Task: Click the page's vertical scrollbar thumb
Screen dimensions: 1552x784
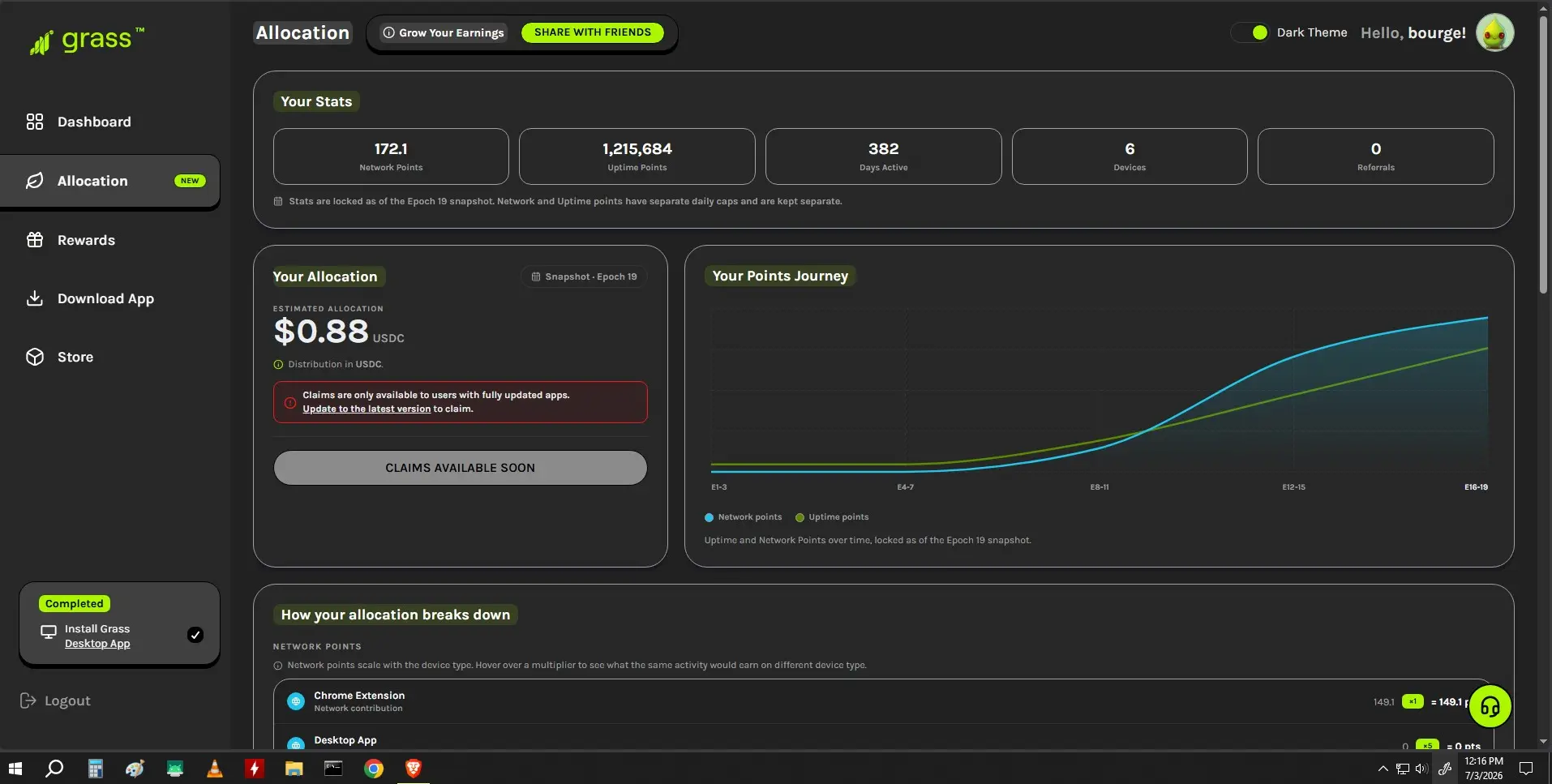Action: (1543, 154)
